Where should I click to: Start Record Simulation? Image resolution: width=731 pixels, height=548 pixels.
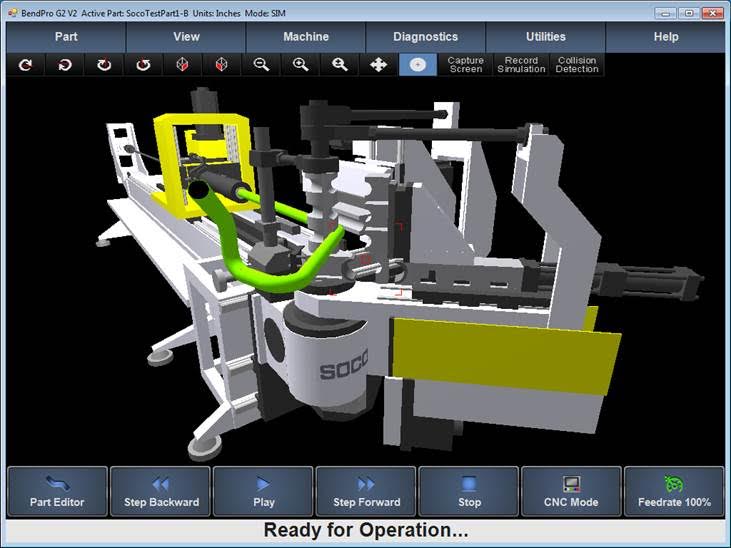[521, 64]
